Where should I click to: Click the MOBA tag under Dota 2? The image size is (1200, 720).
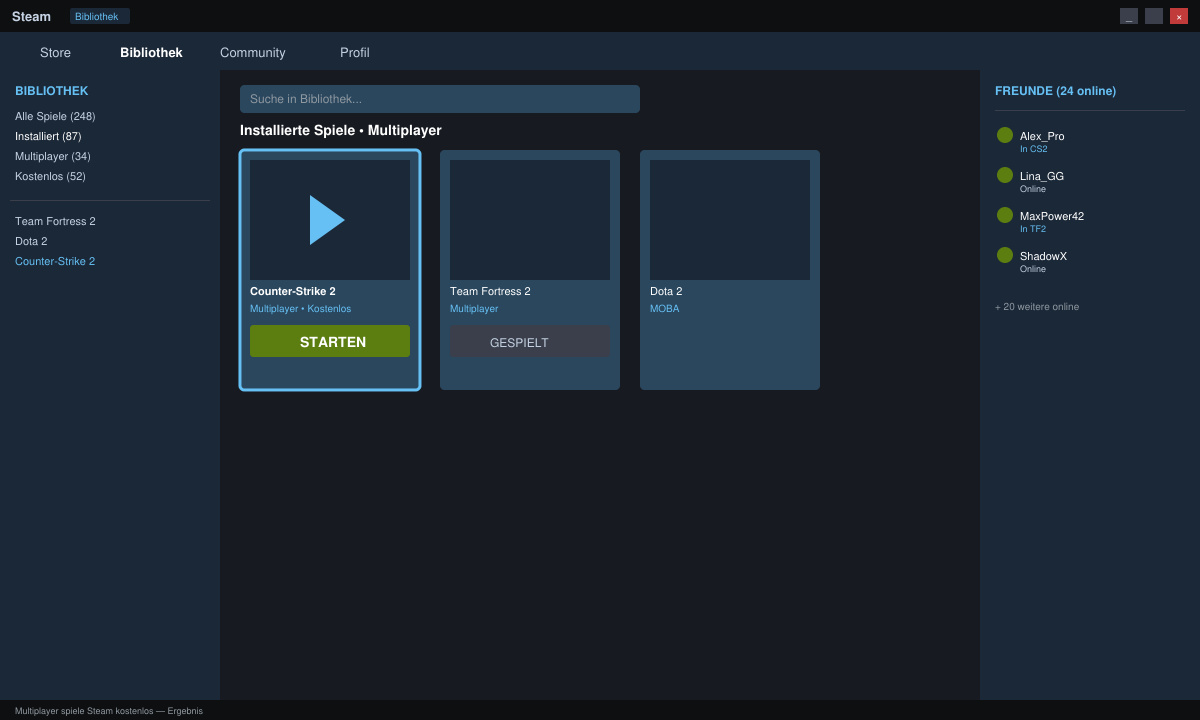coord(664,308)
